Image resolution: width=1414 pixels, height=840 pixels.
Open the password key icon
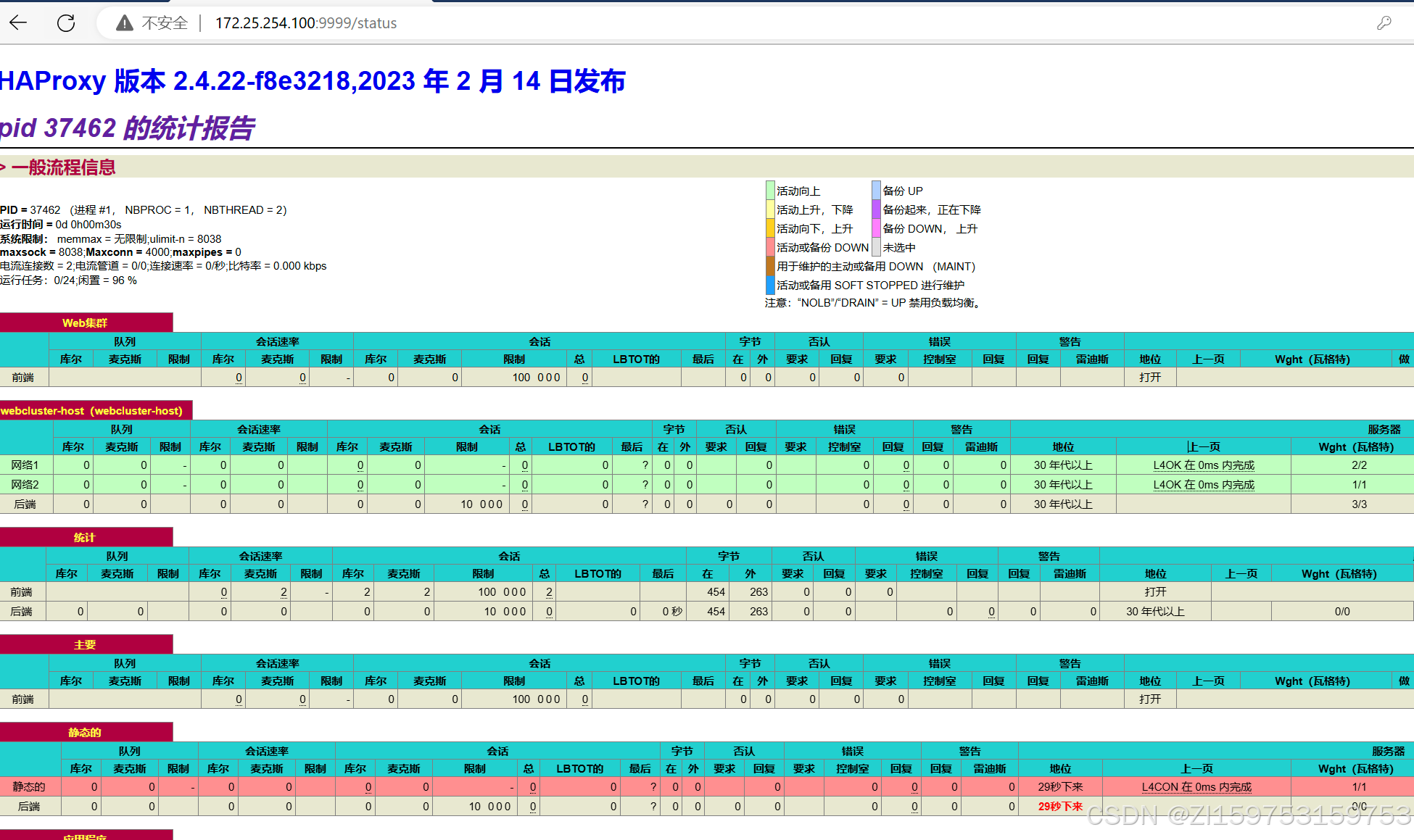point(1384,23)
